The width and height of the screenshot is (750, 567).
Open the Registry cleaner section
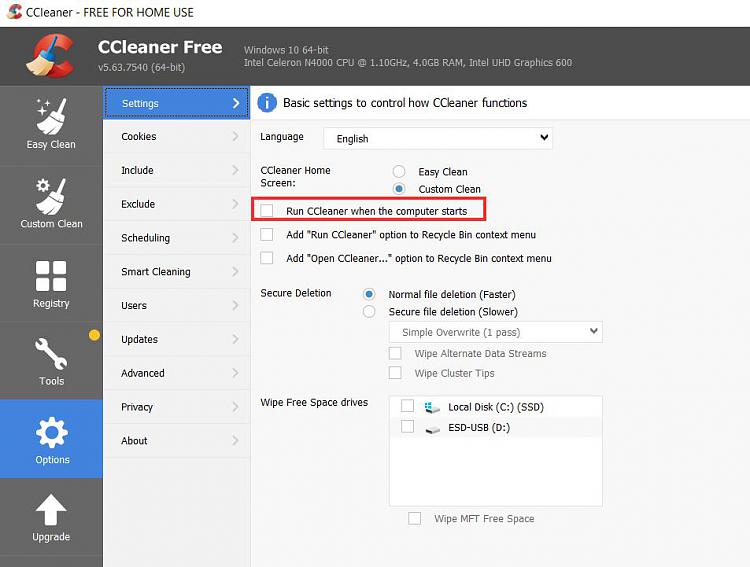tap(51, 284)
